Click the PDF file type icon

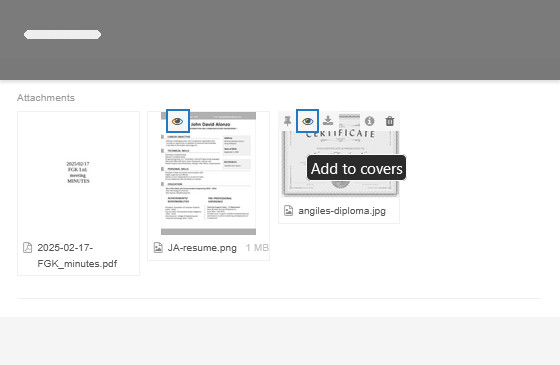28,248
